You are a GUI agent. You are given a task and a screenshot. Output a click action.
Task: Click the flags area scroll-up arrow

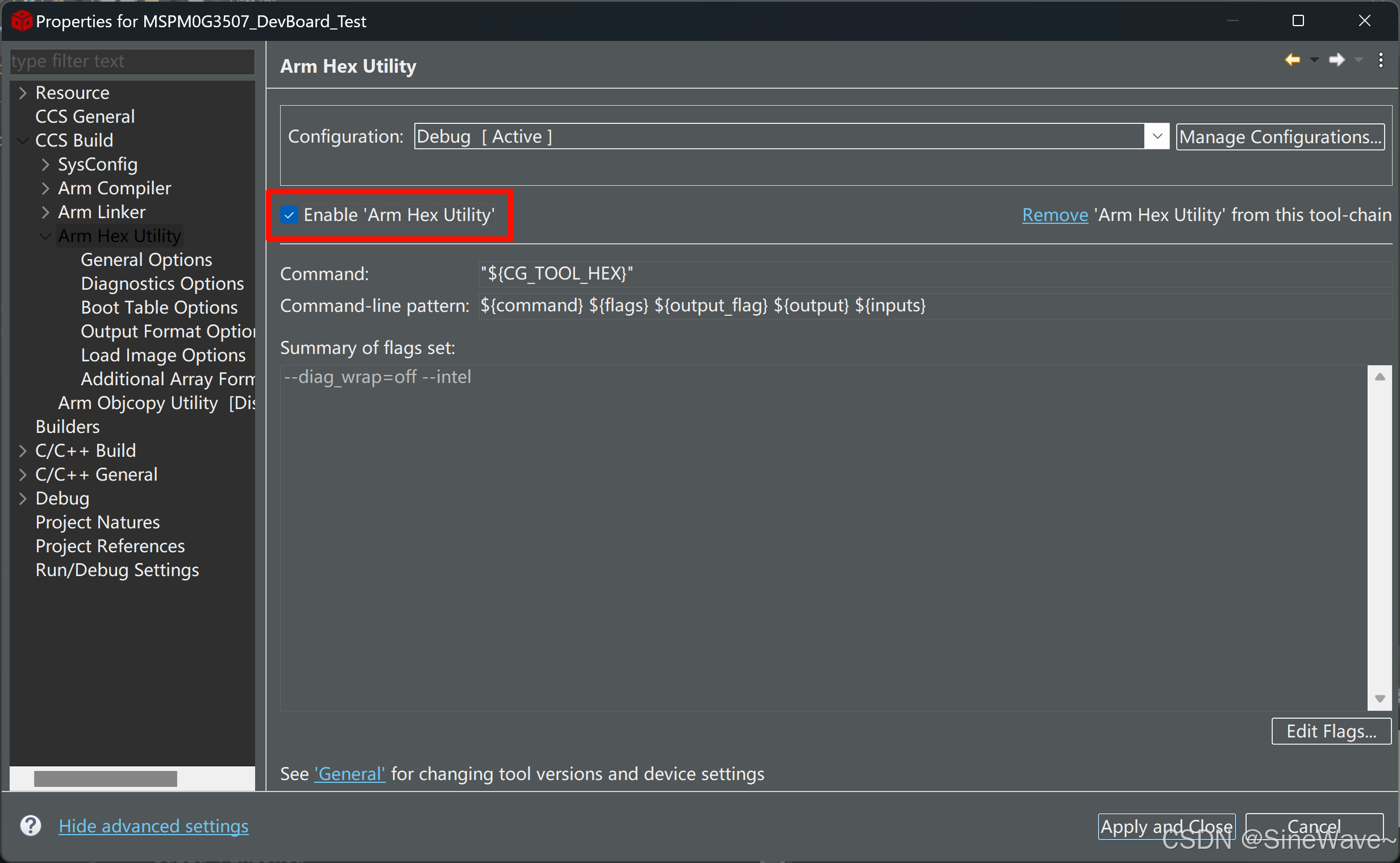tap(1380, 377)
